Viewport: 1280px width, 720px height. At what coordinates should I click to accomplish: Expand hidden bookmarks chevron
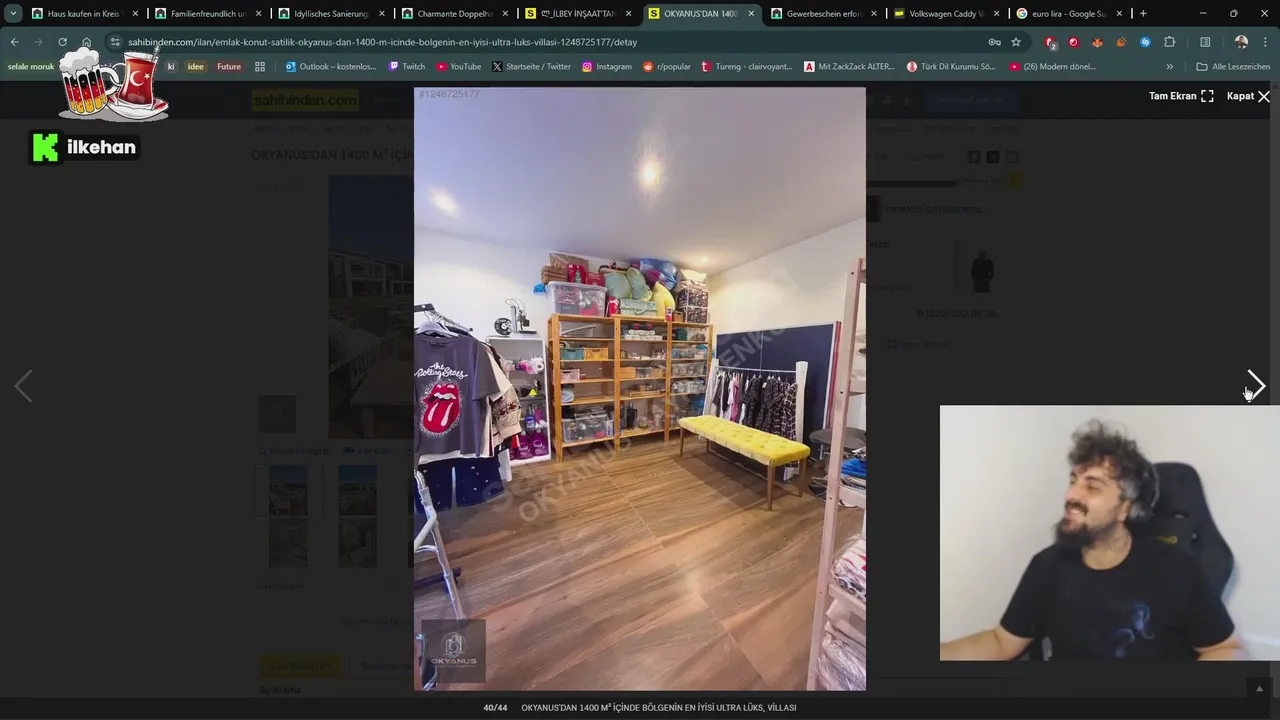pos(1170,66)
